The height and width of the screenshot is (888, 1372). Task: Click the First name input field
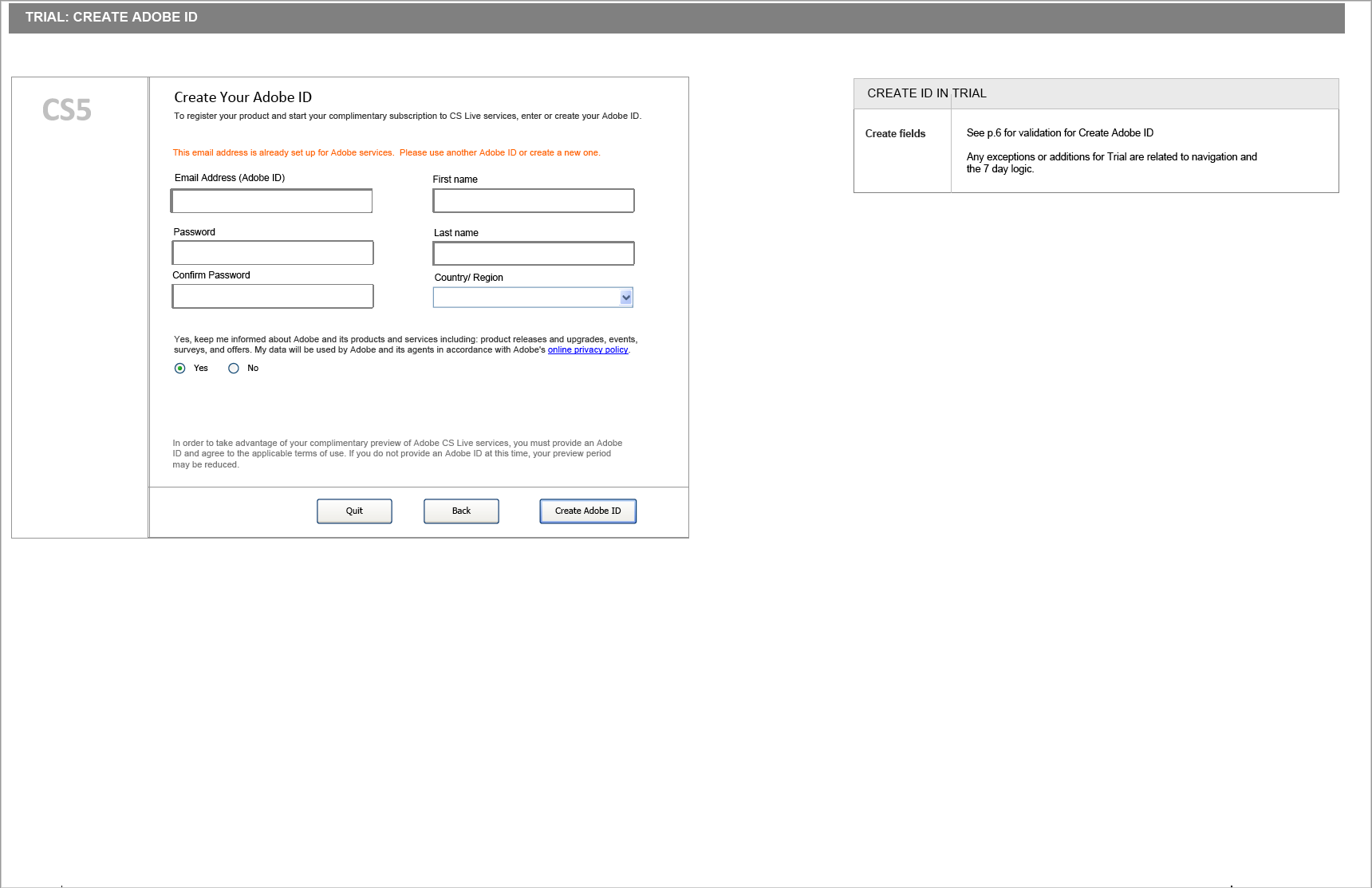pyautogui.click(x=534, y=201)
